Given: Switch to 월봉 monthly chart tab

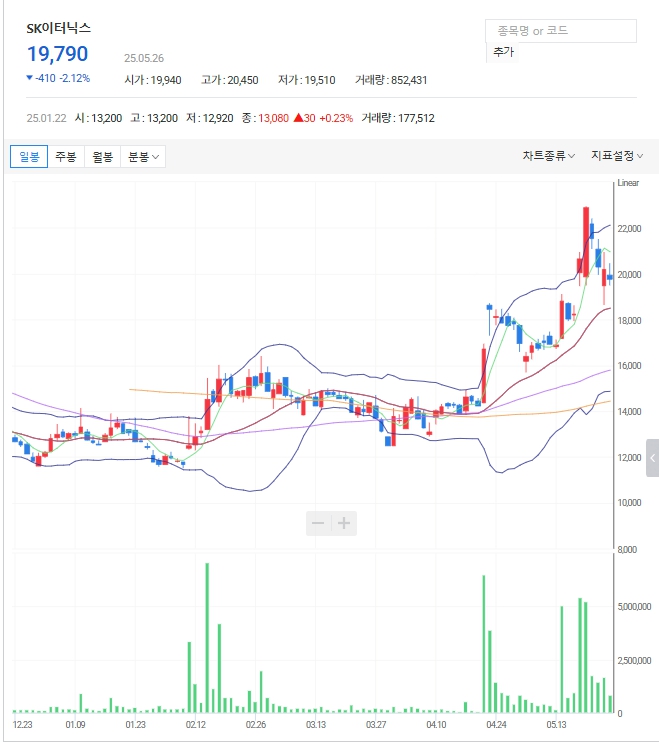Looking at the screenshot, I should [102, 156].
